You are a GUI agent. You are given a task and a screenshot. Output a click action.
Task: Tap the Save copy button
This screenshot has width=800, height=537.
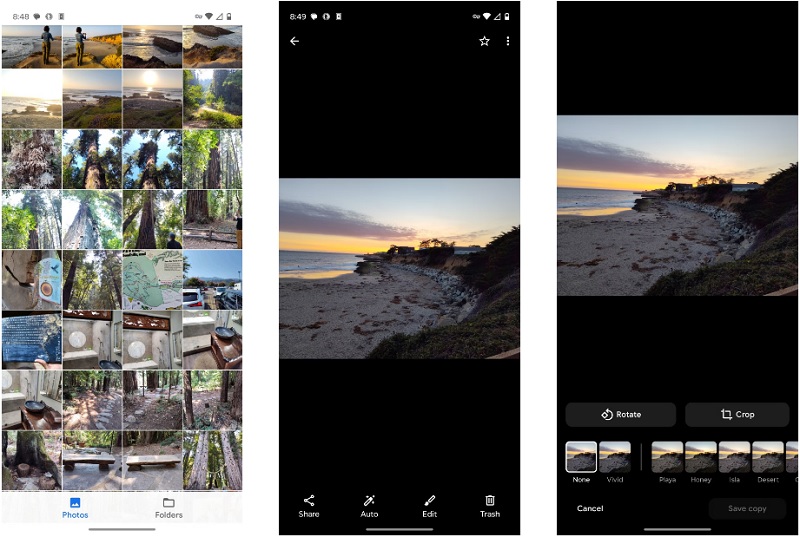(x=747, y=508)
